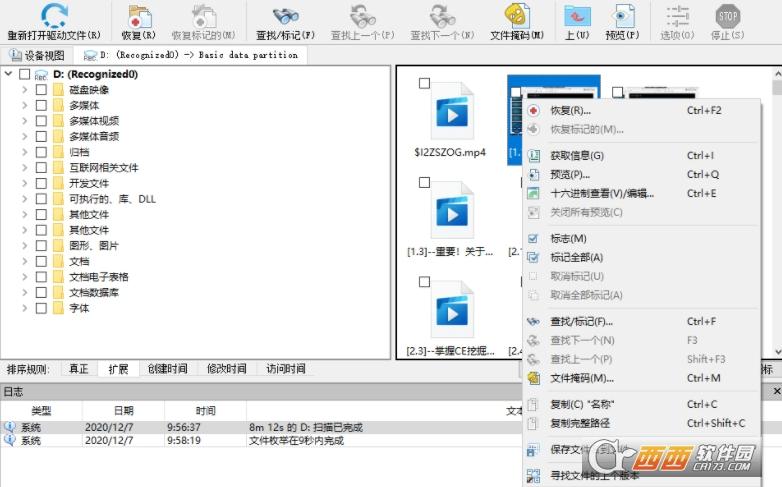Click the reopen drive file toolbar icon

[54, 15]
